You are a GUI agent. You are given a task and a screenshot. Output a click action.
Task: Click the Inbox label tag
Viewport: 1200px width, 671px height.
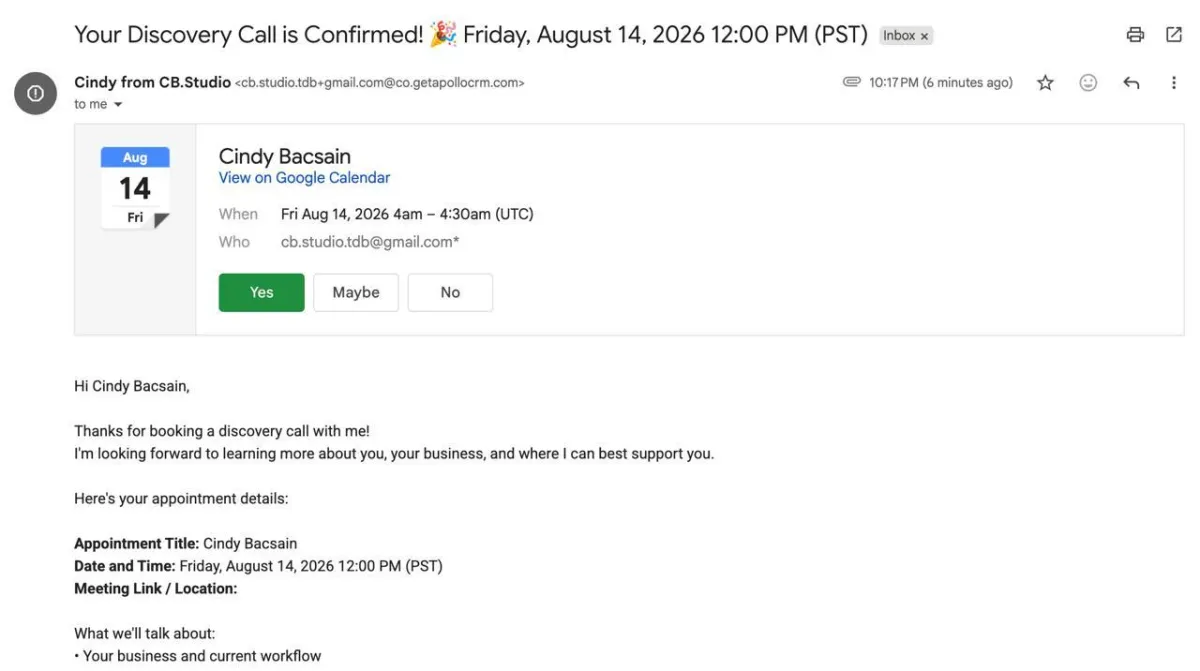[x=899, y=36]
